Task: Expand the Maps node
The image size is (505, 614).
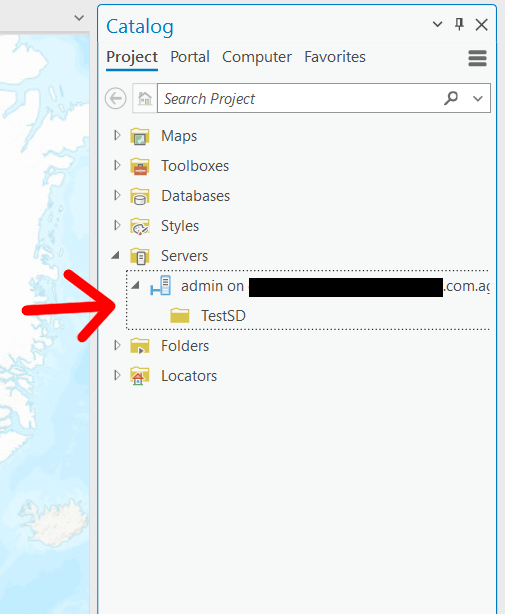Action: [x=117, y=135]
